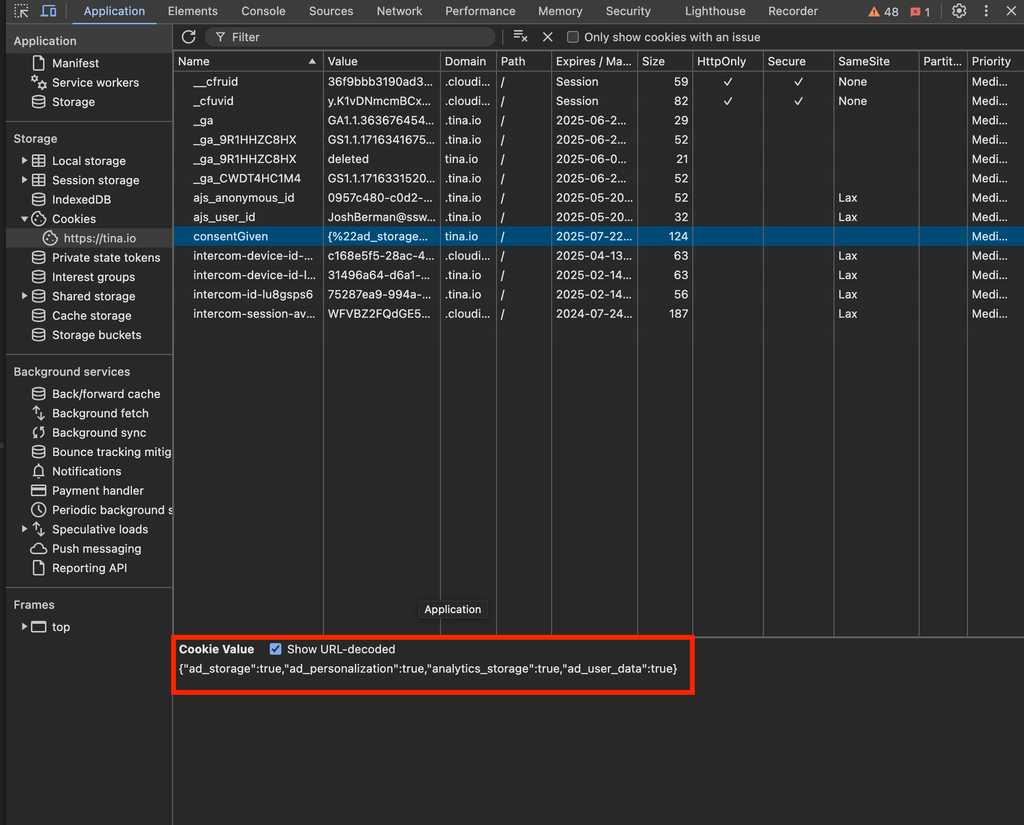
Task: Open the more options three-dot menu
Action: [985, 11]
